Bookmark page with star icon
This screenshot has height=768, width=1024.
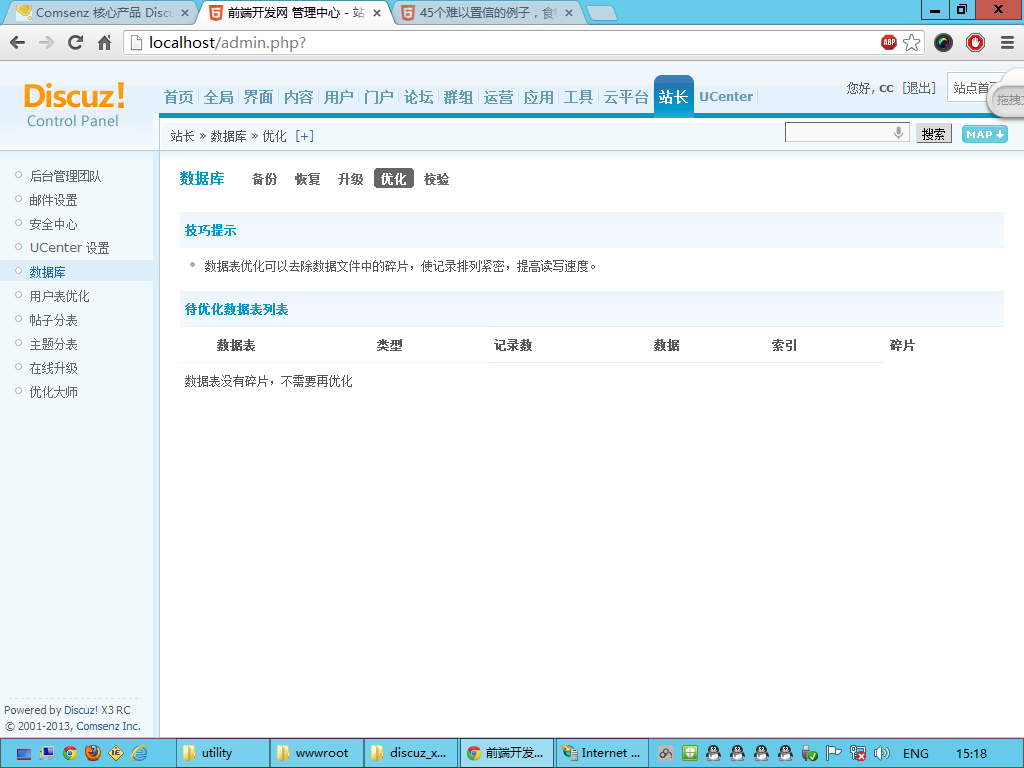tap(912, 43)
